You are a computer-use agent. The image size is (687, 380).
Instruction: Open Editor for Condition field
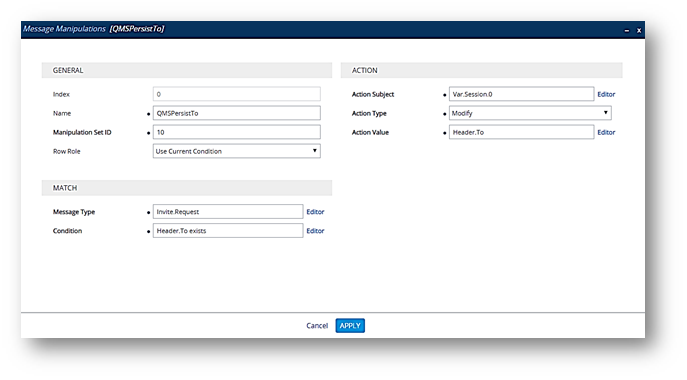[x=315, y=231]
